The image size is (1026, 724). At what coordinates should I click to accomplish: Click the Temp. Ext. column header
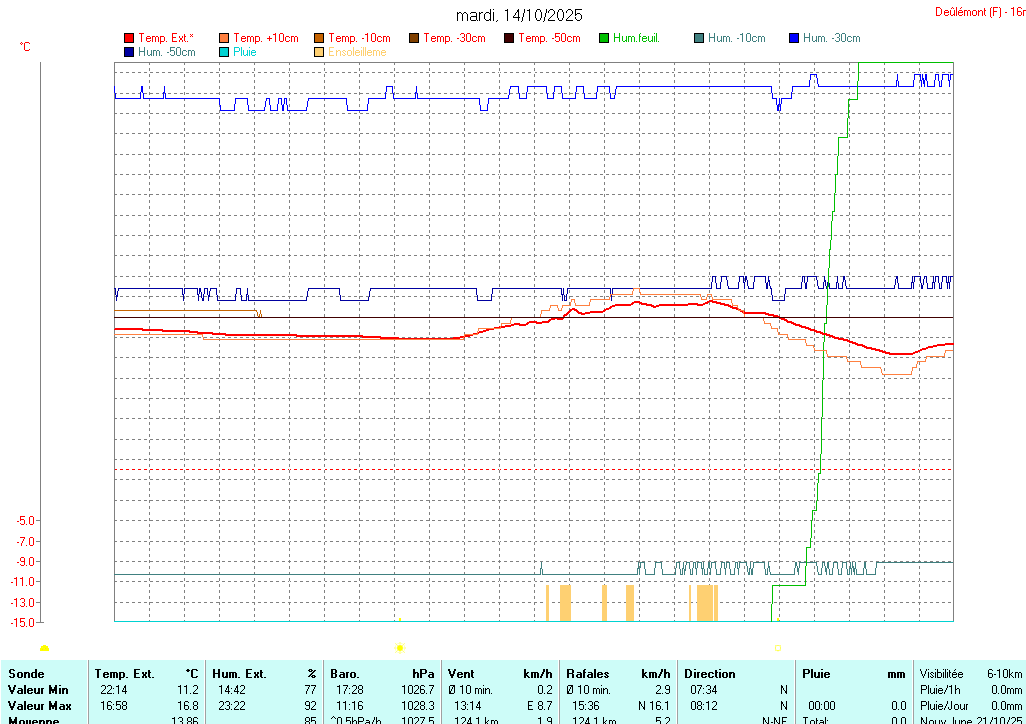click(x=125, y=674)
